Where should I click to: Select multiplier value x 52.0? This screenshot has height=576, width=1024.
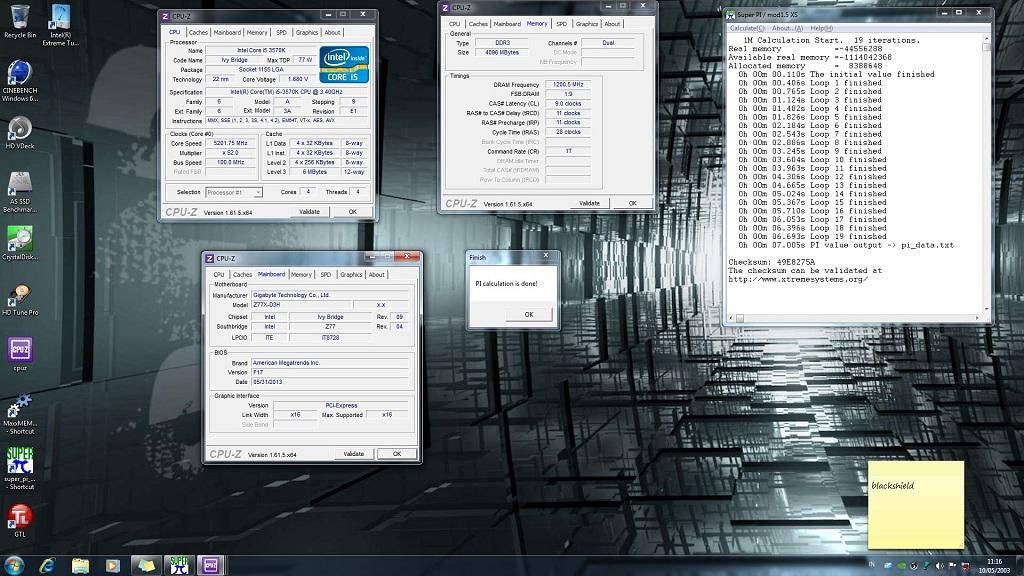click(x=230, y=153)
